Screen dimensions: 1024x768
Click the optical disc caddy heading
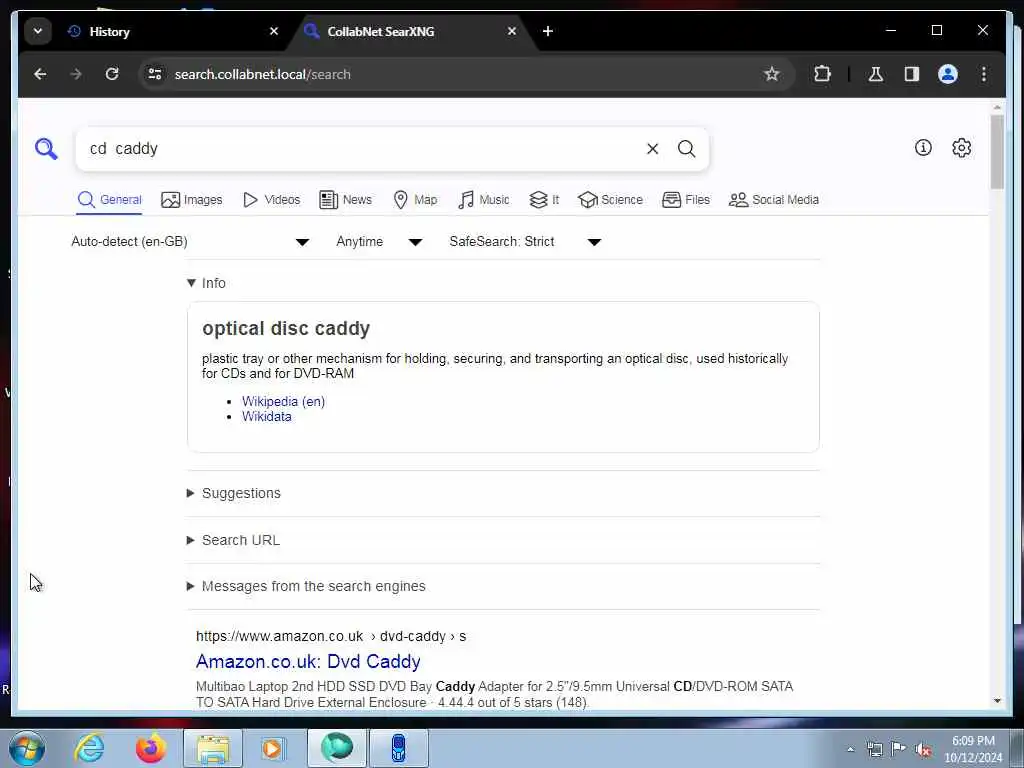(x=286, y=328)
